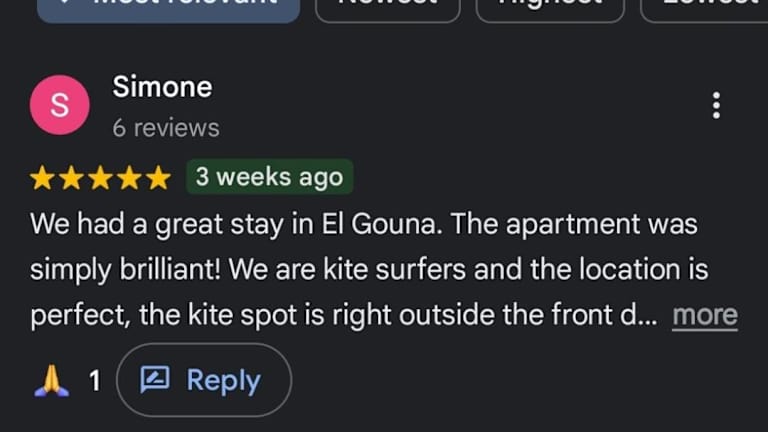The image size is (768, 432).
Task: Click the fifth yellow rating star
Action: [158, 179]
